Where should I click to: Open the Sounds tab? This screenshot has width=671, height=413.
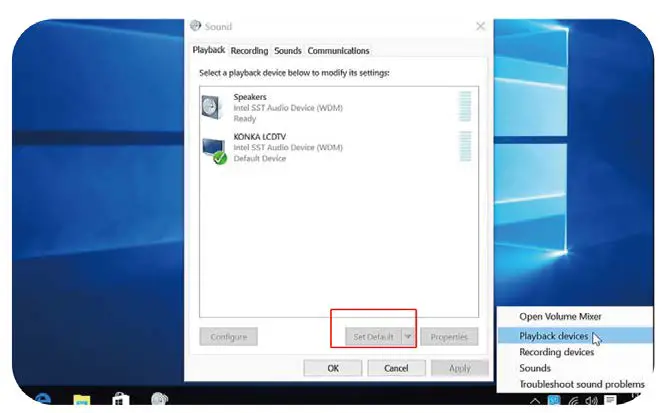pos(288,51)
